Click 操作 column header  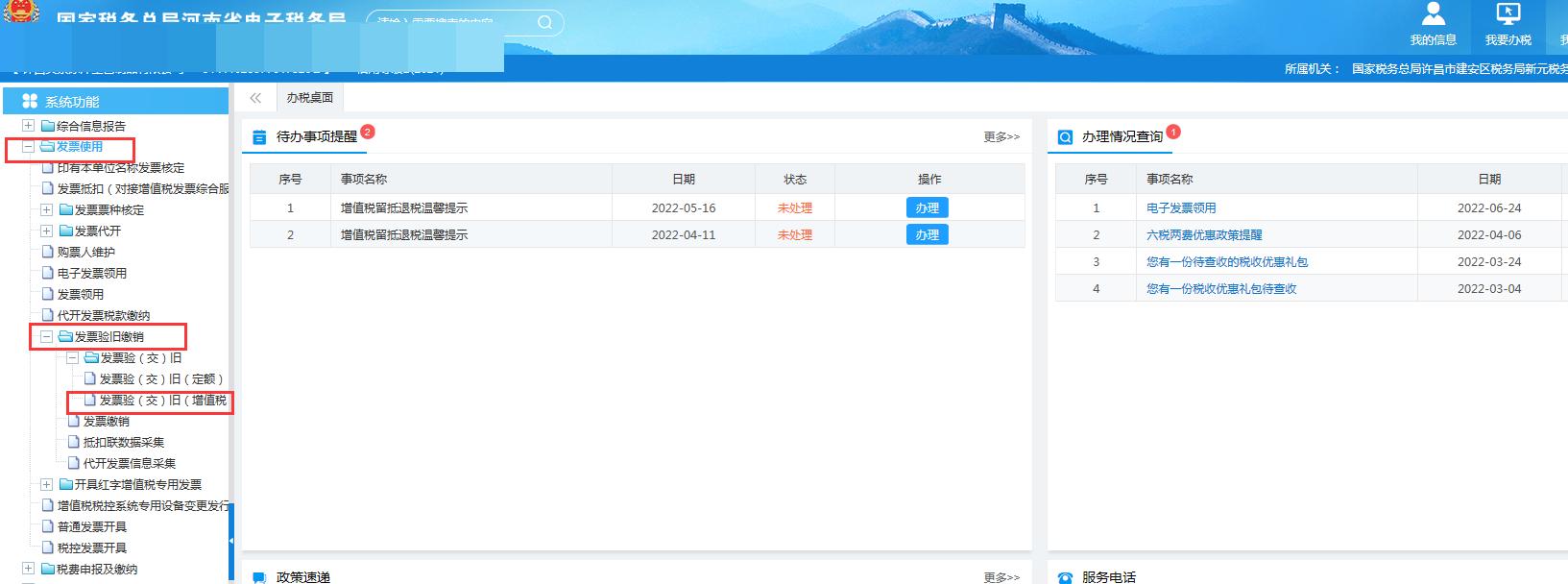click(929, 179)
